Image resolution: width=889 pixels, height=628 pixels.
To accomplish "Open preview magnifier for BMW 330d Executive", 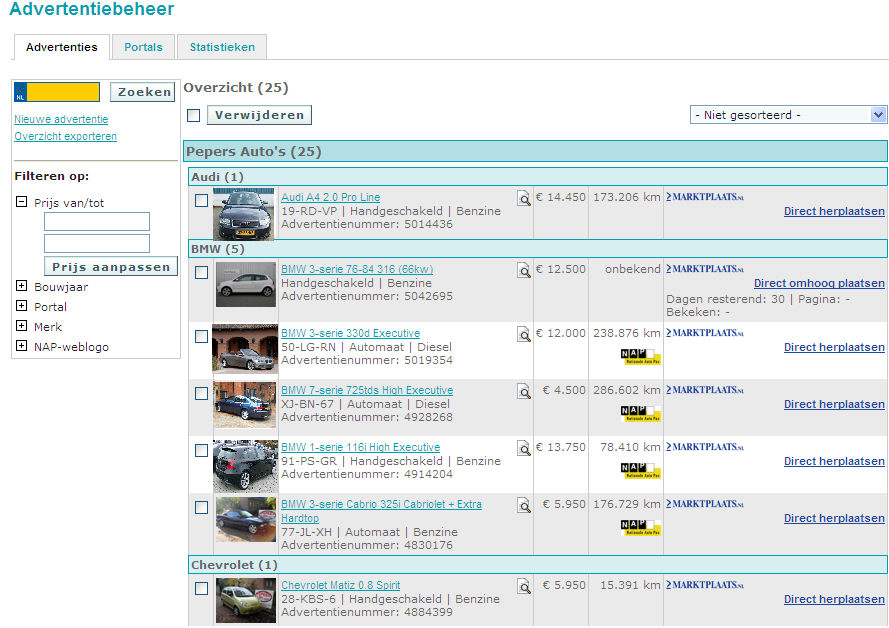I will point(524,335).
